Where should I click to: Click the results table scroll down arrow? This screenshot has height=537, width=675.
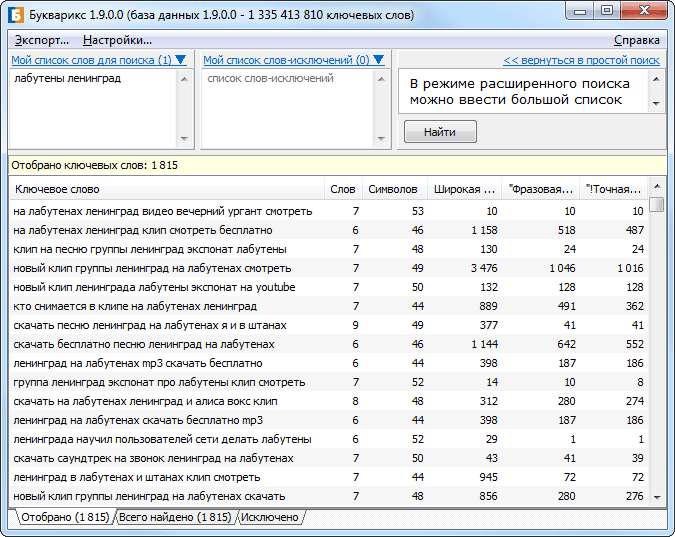[657, 496]
